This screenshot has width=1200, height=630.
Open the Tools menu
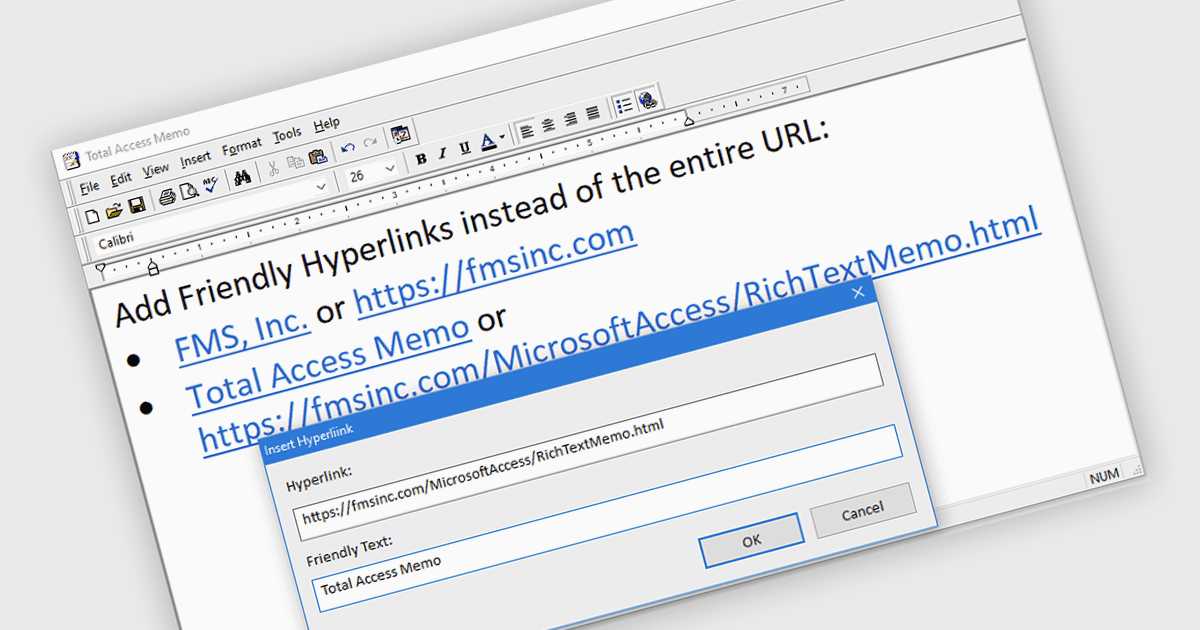[287, 135]
